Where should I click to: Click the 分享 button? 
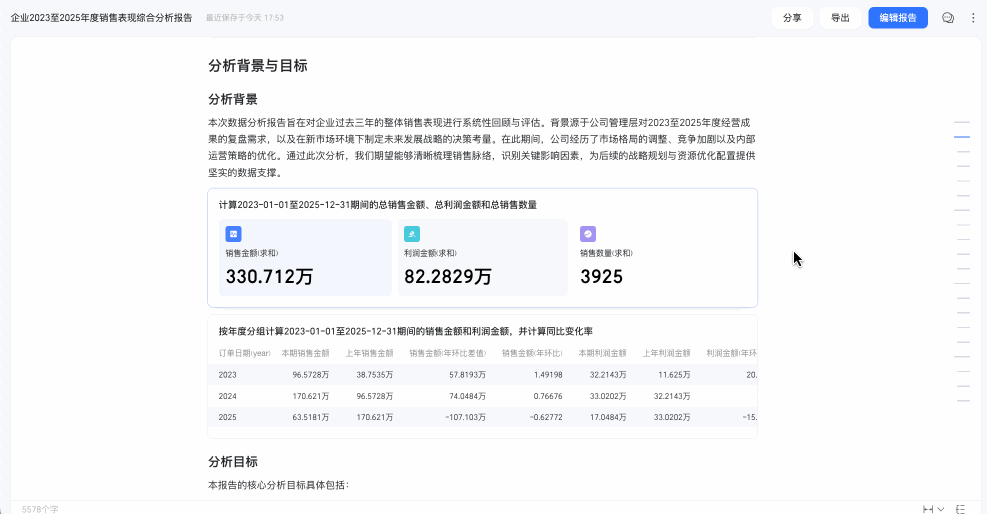point(792,18)
